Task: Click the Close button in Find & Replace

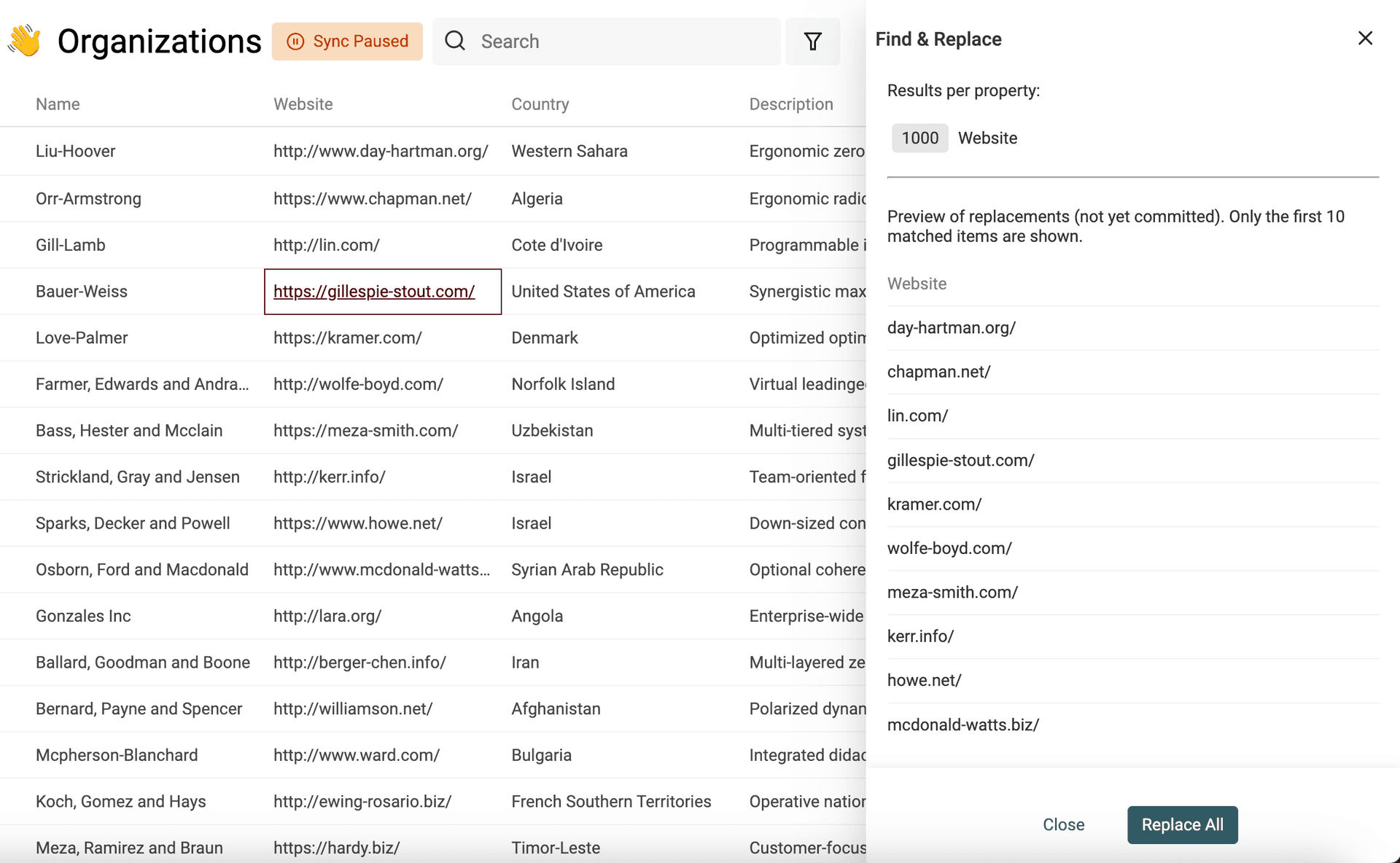Action: 1063,824
